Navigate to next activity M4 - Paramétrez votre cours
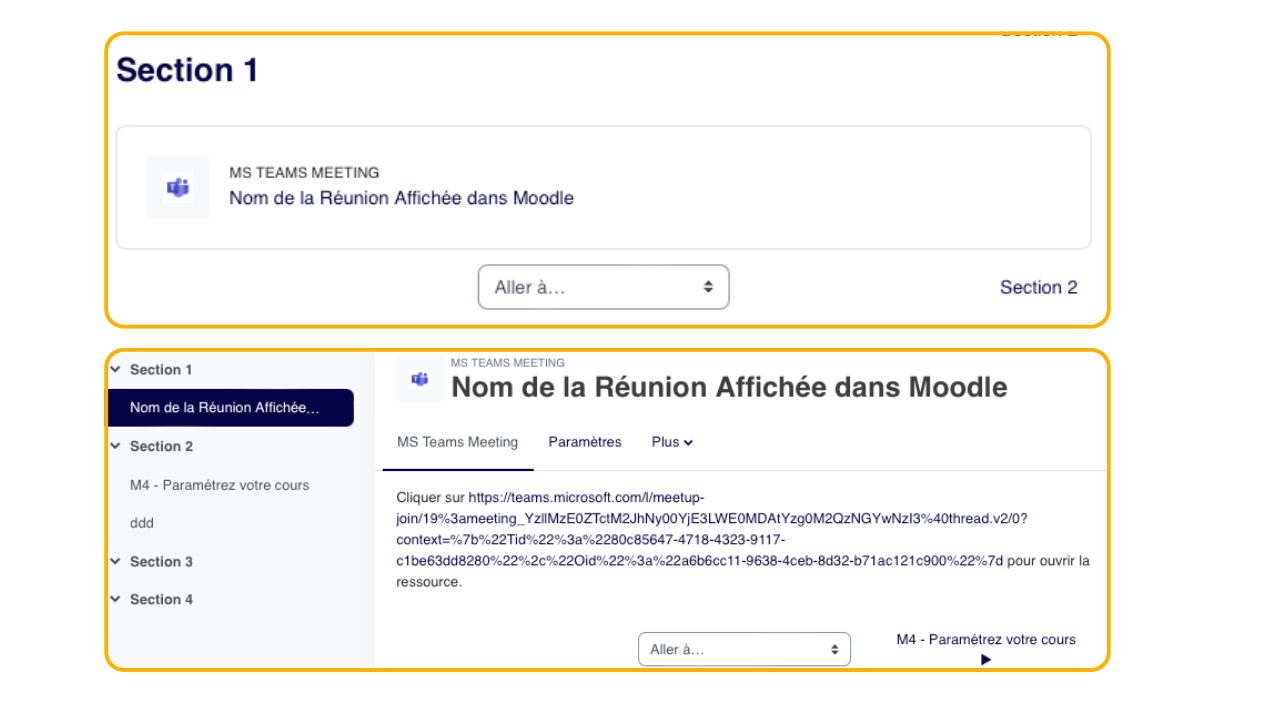The height and width of the screenshot is (720, 1280). coord(986,648)
